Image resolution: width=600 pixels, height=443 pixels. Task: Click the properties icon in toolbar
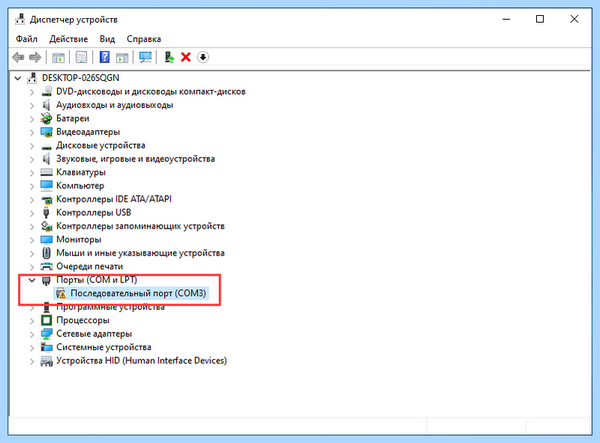point(81,57)
